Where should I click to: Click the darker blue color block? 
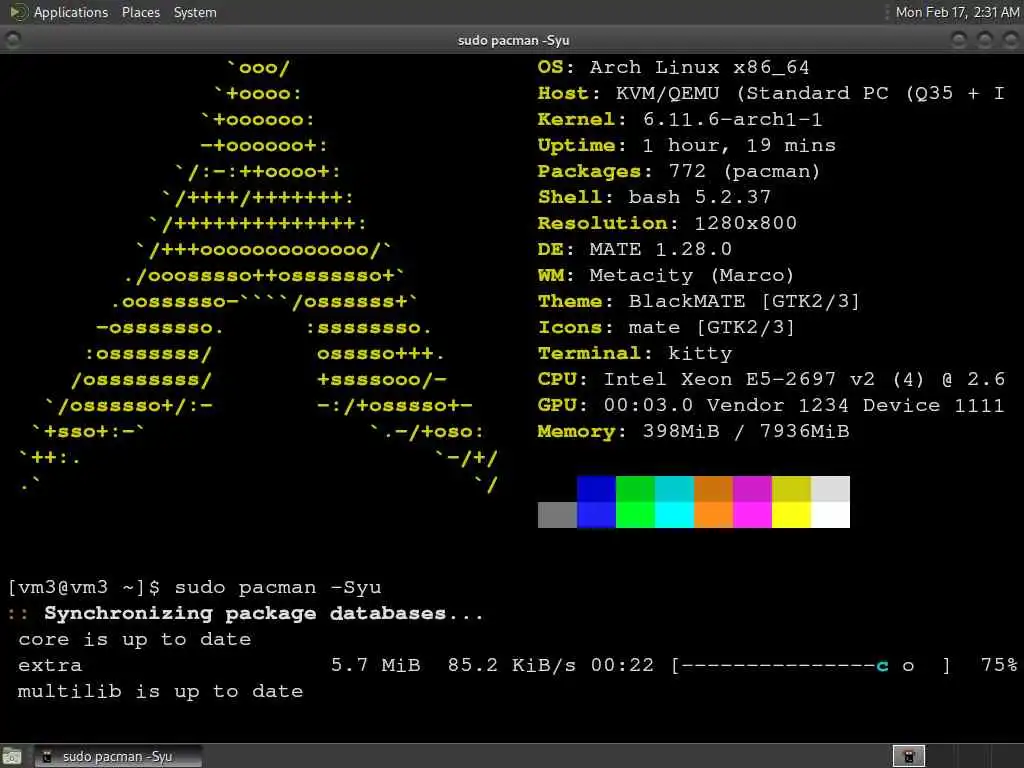pyautogui.click(x=596, y=488)
